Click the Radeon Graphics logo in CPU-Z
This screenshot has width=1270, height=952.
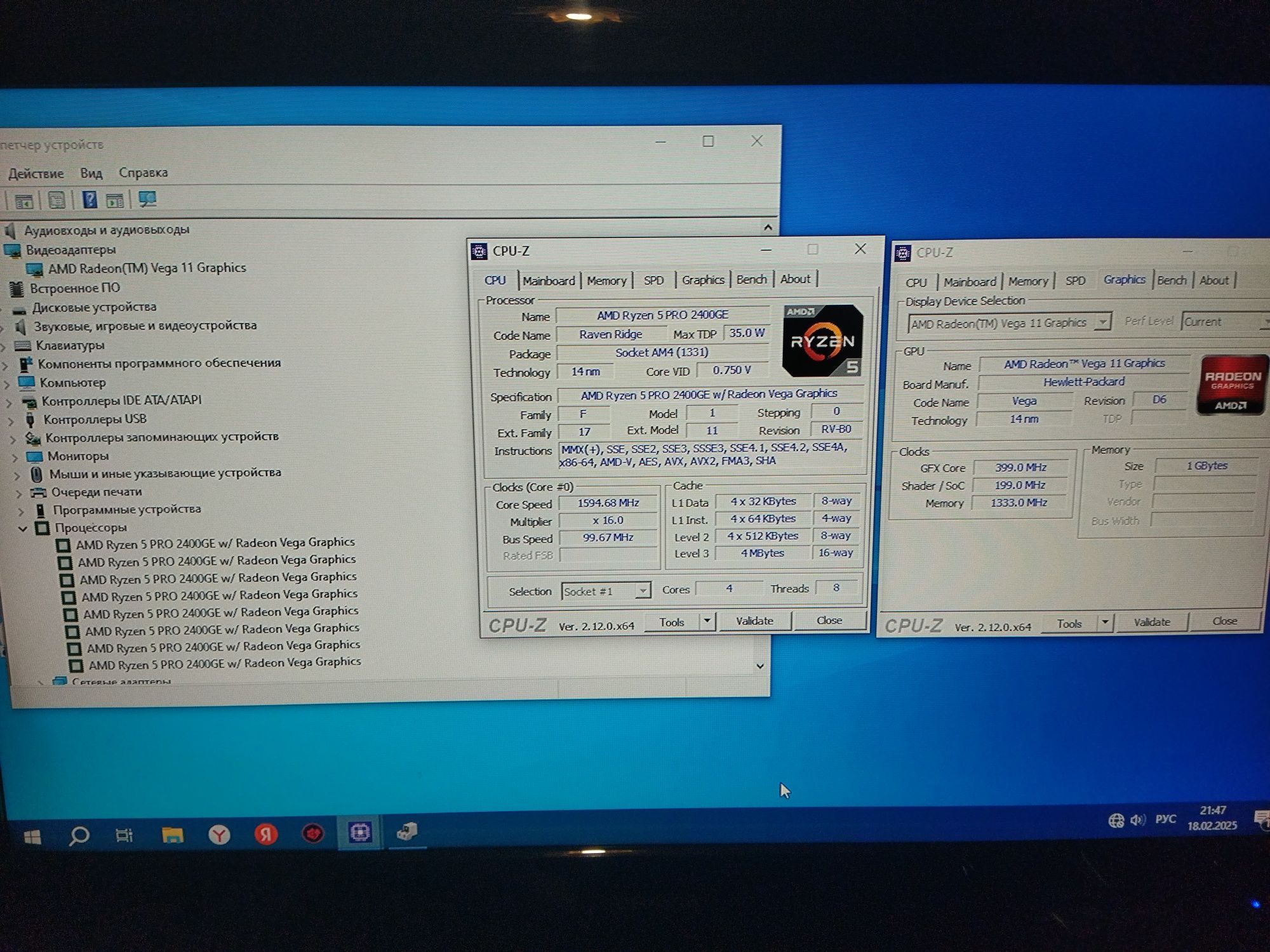[x=1232, y=385]
